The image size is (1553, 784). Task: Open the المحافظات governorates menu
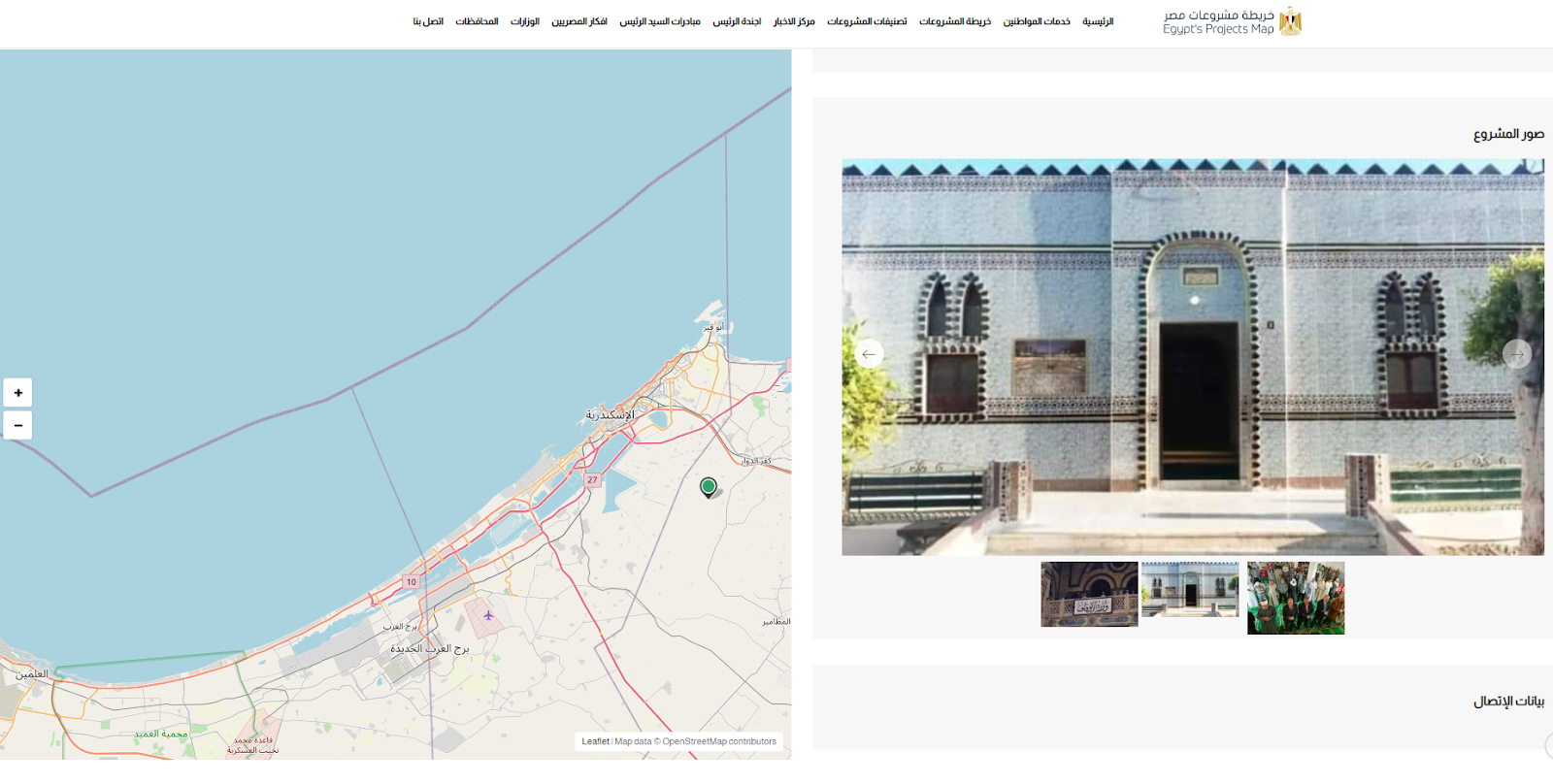pyautogui.click(x=477, y=21)
